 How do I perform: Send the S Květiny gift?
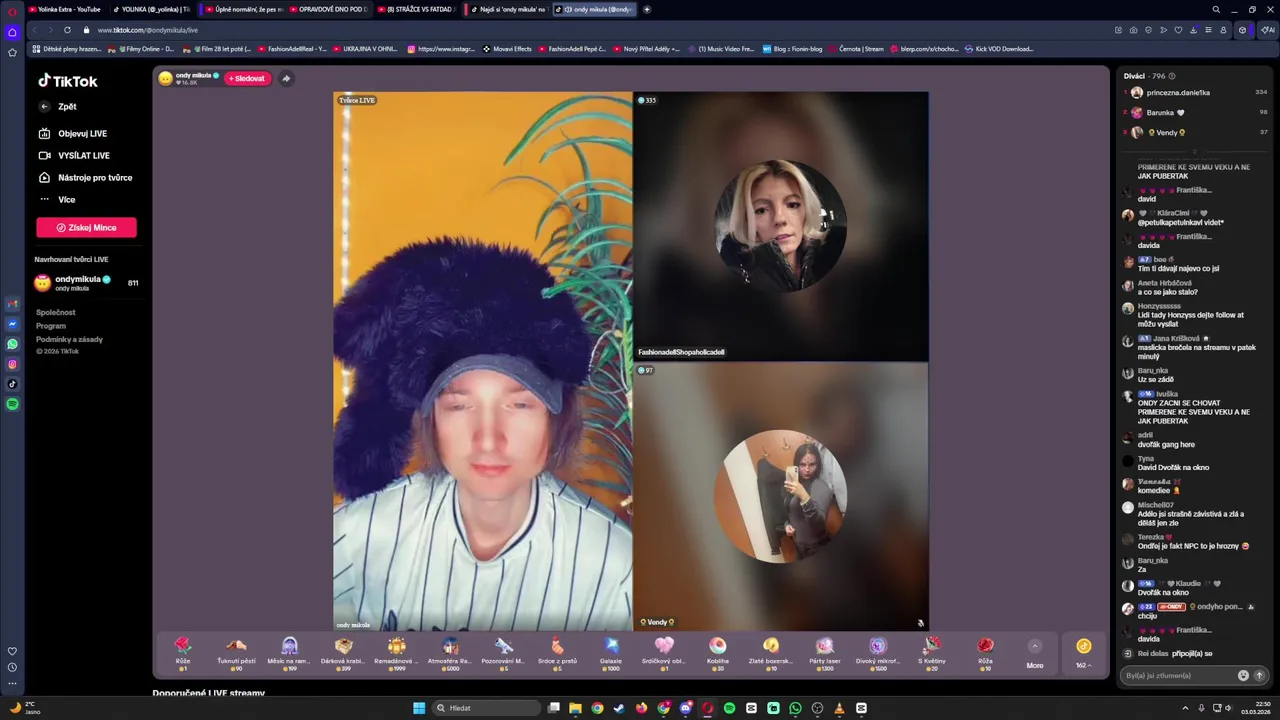click(x=932, y=653)
